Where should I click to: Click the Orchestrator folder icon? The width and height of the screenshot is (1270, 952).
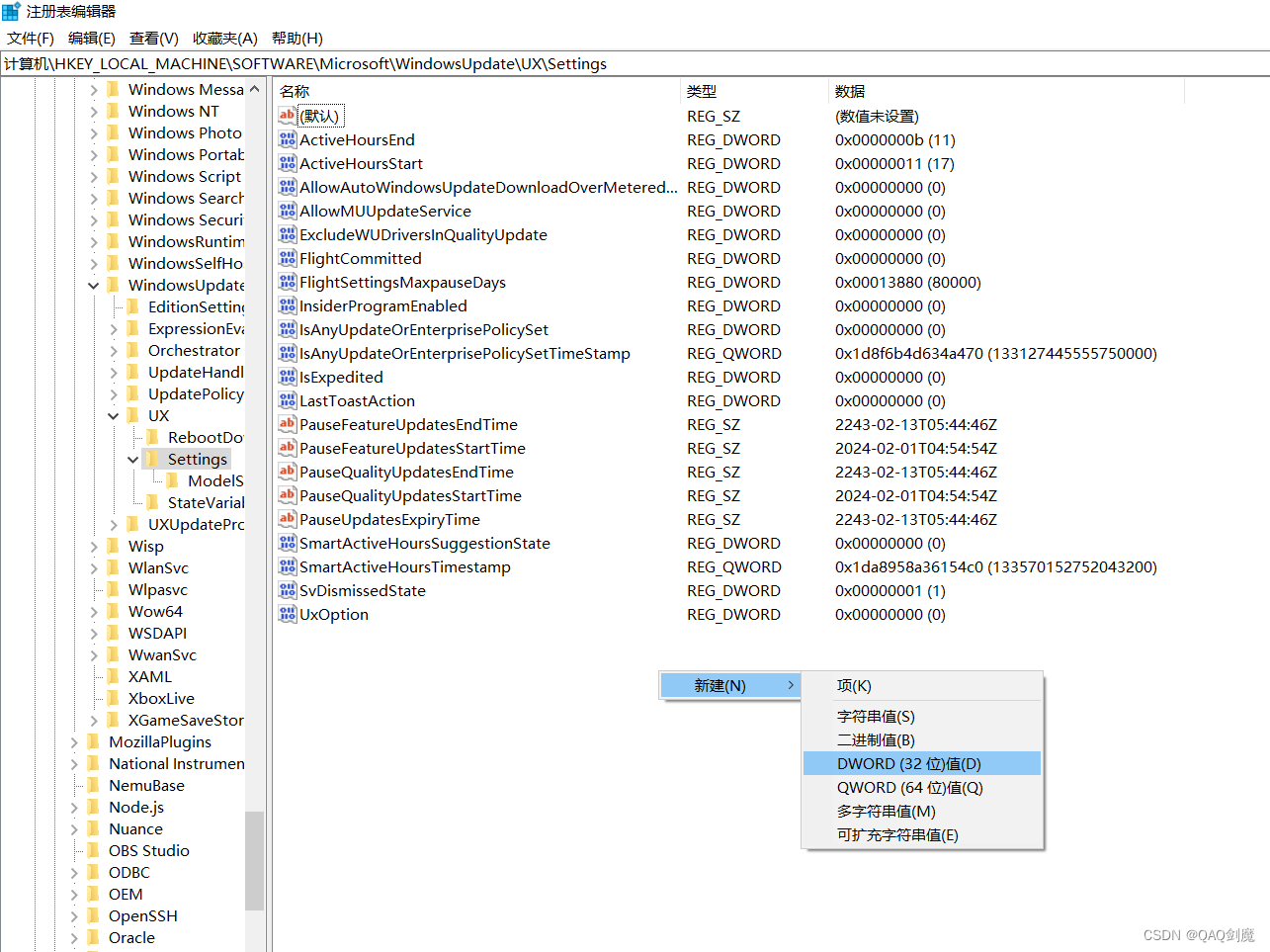point(132,350)
